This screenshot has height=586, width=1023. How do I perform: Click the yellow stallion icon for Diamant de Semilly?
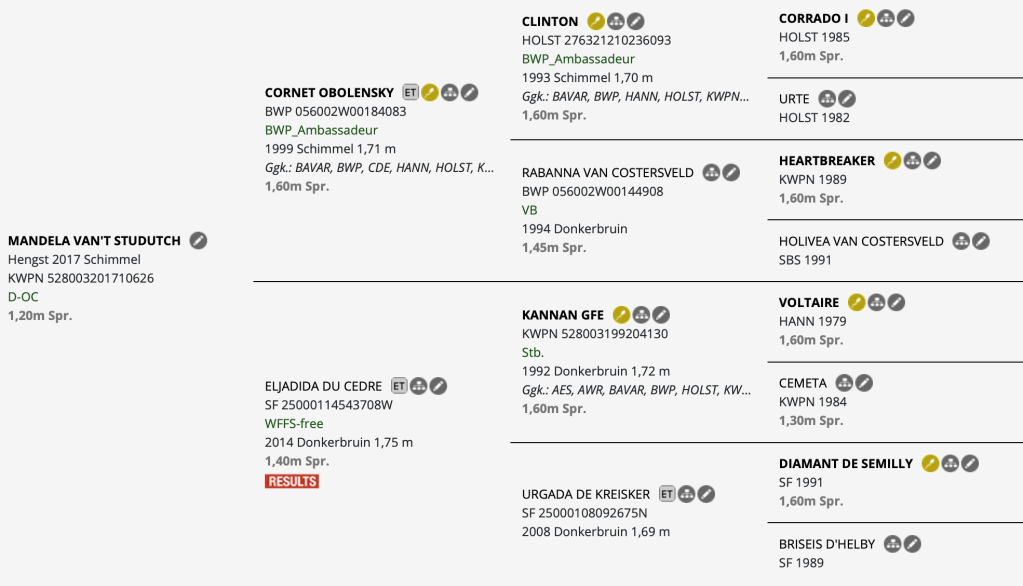click(930, 463)
